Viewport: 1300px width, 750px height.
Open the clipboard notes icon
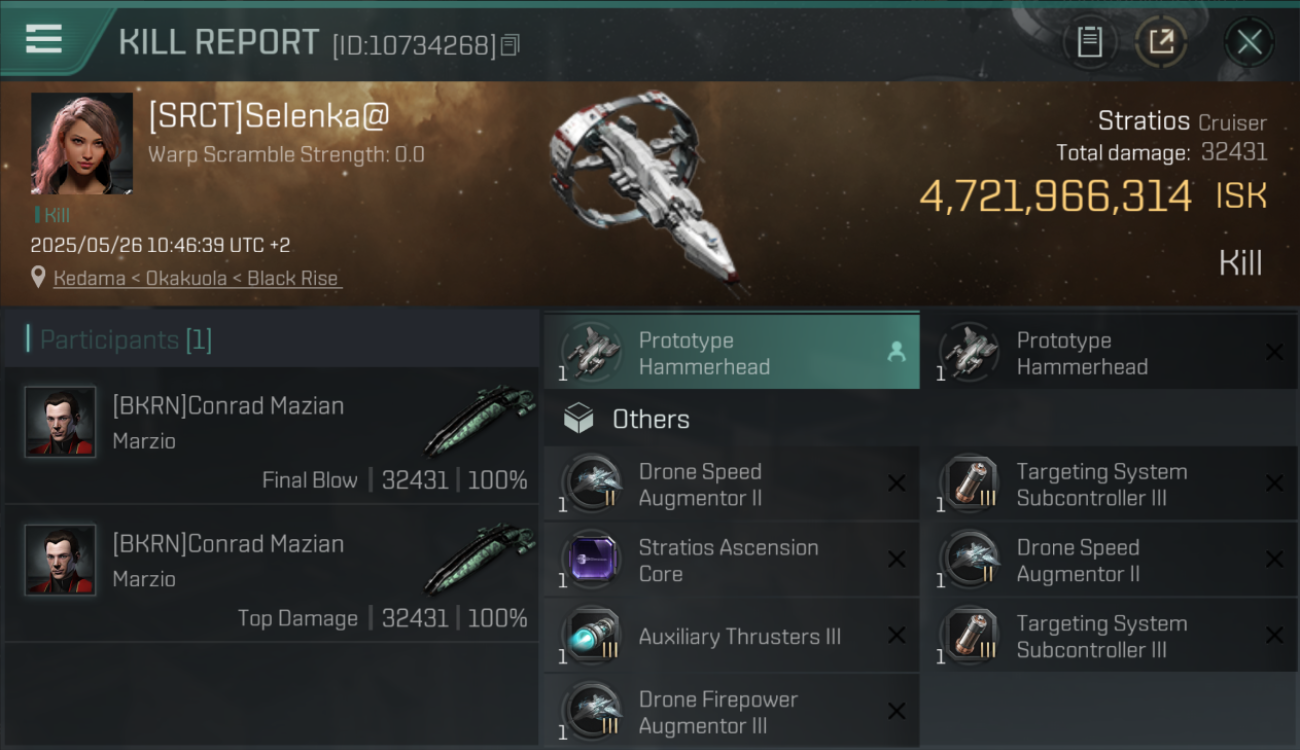click(x=1089, y=42)
